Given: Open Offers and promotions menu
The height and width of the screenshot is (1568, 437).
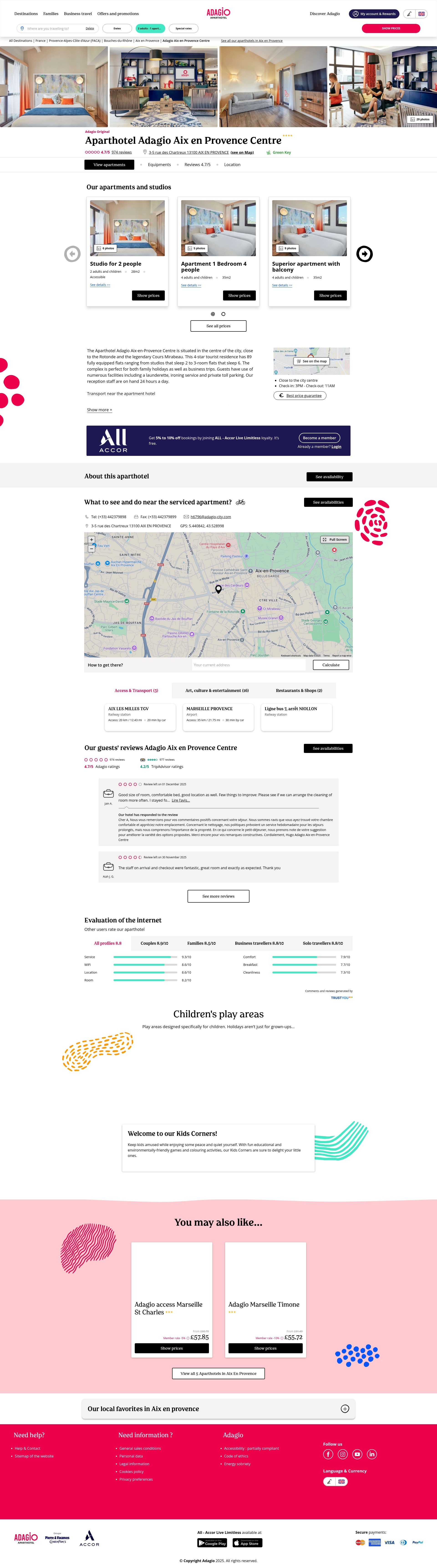Looking at the screenshot, I should 118,13.
